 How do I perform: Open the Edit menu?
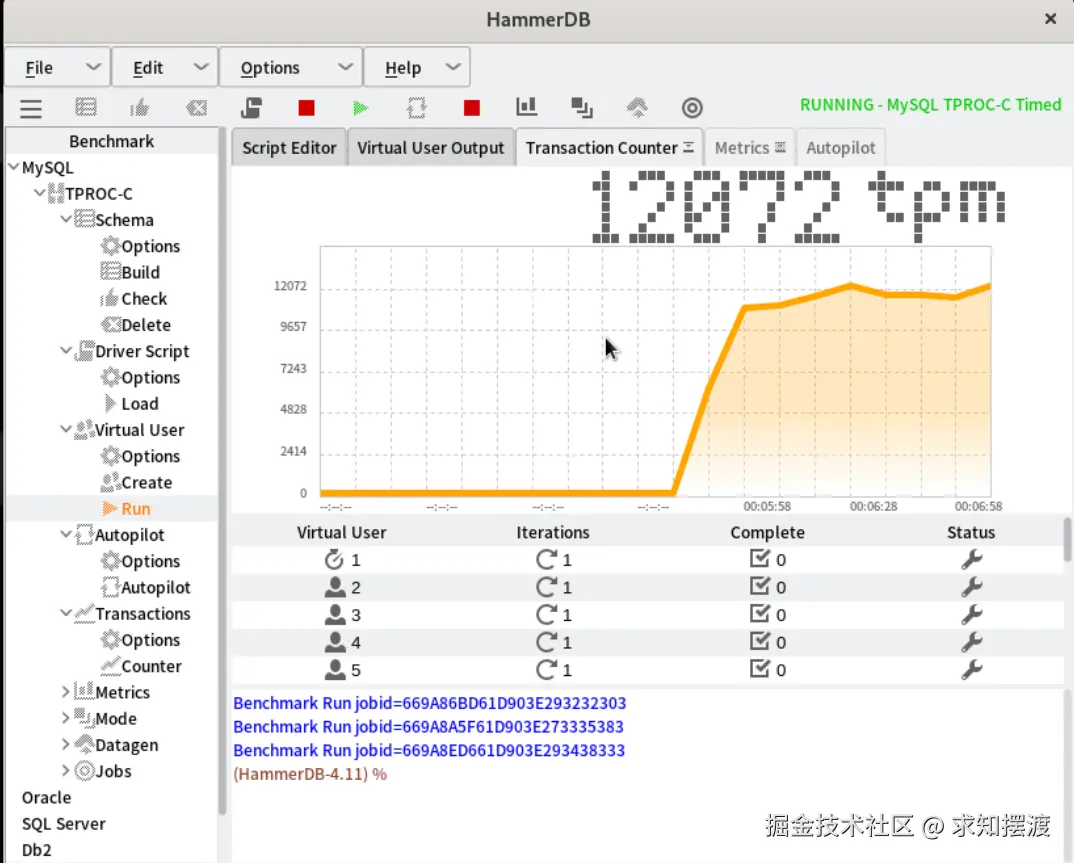coord(165,67)
